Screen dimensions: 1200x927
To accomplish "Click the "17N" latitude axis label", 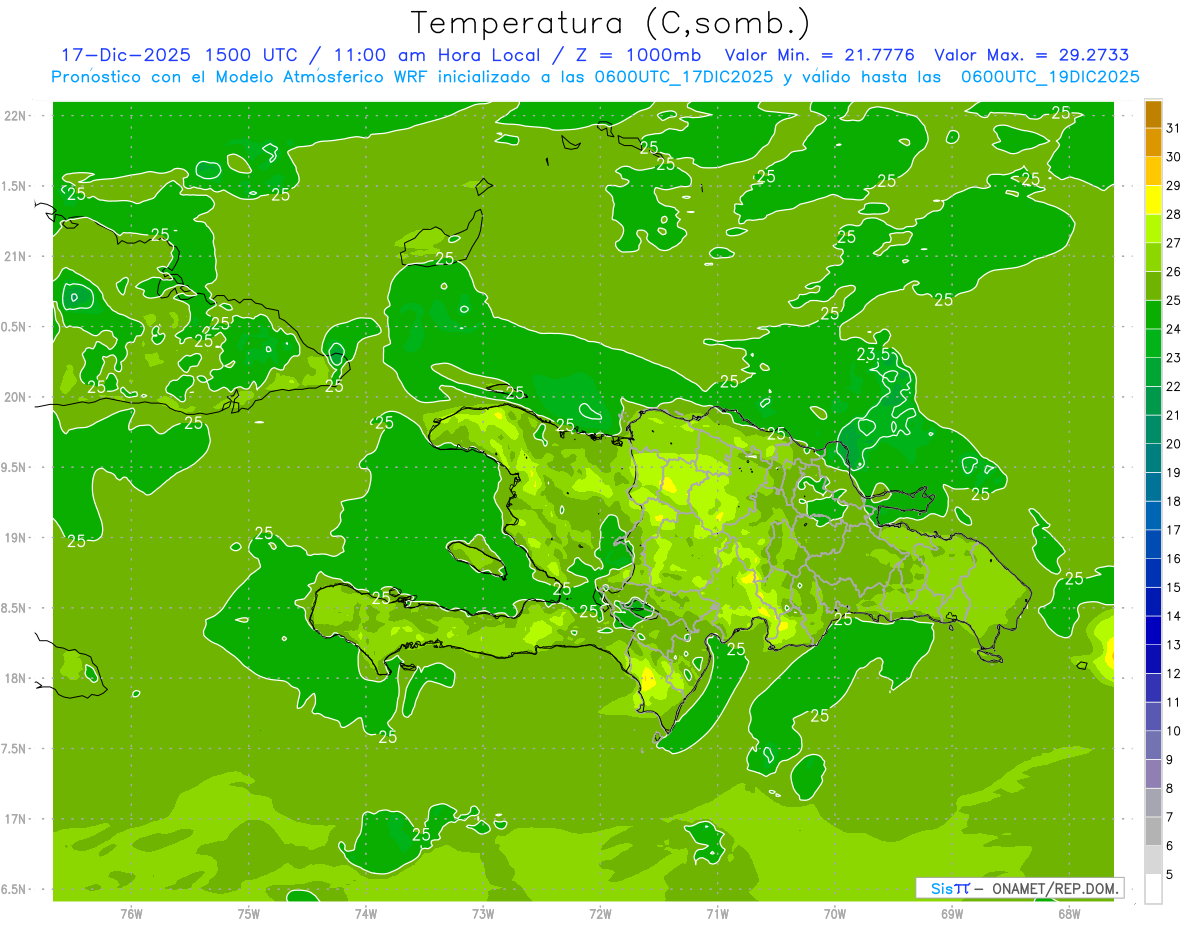I will (x=16, y=819).
